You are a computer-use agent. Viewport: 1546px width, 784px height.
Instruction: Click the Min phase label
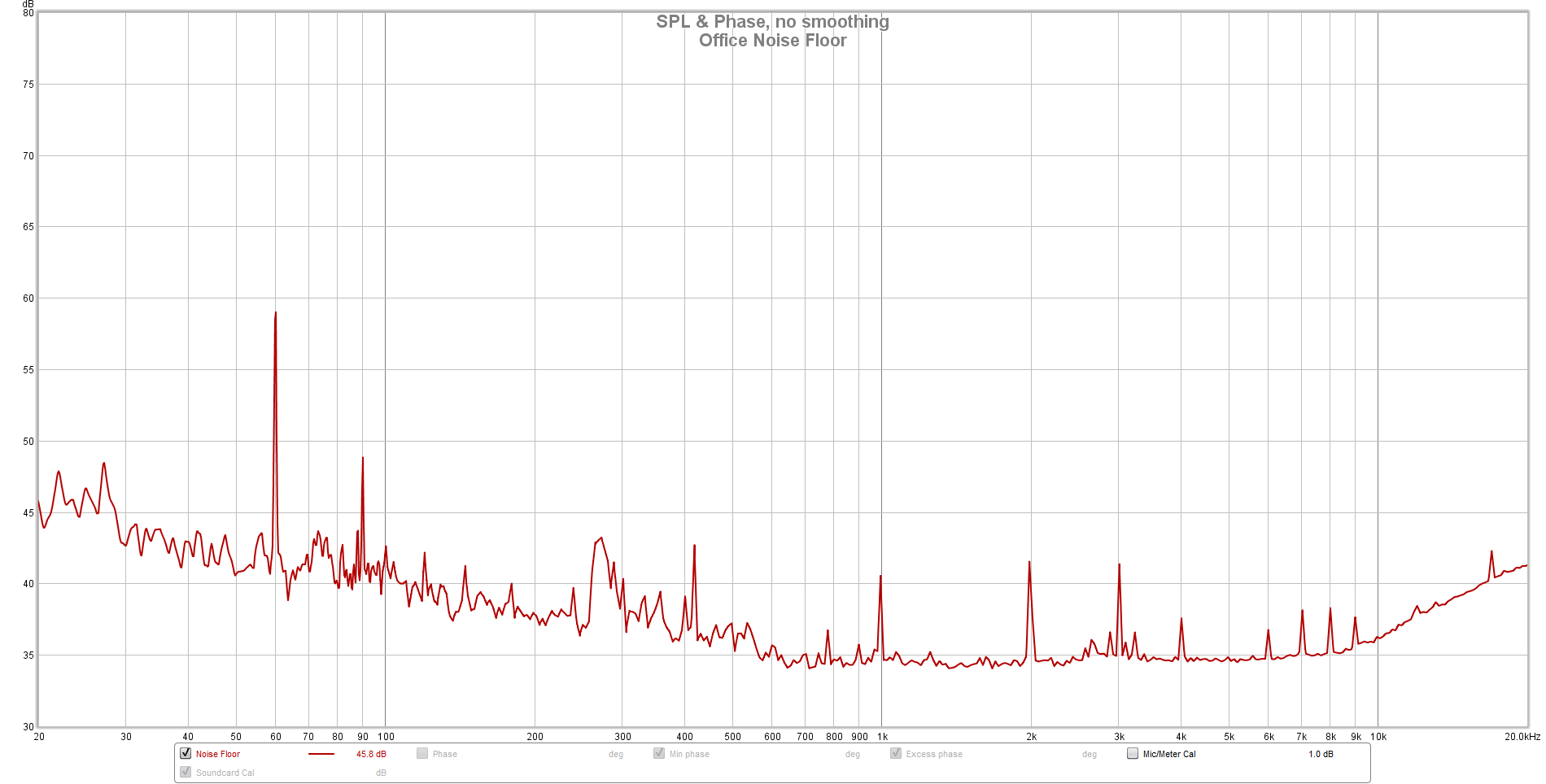(x=689, y=754)
